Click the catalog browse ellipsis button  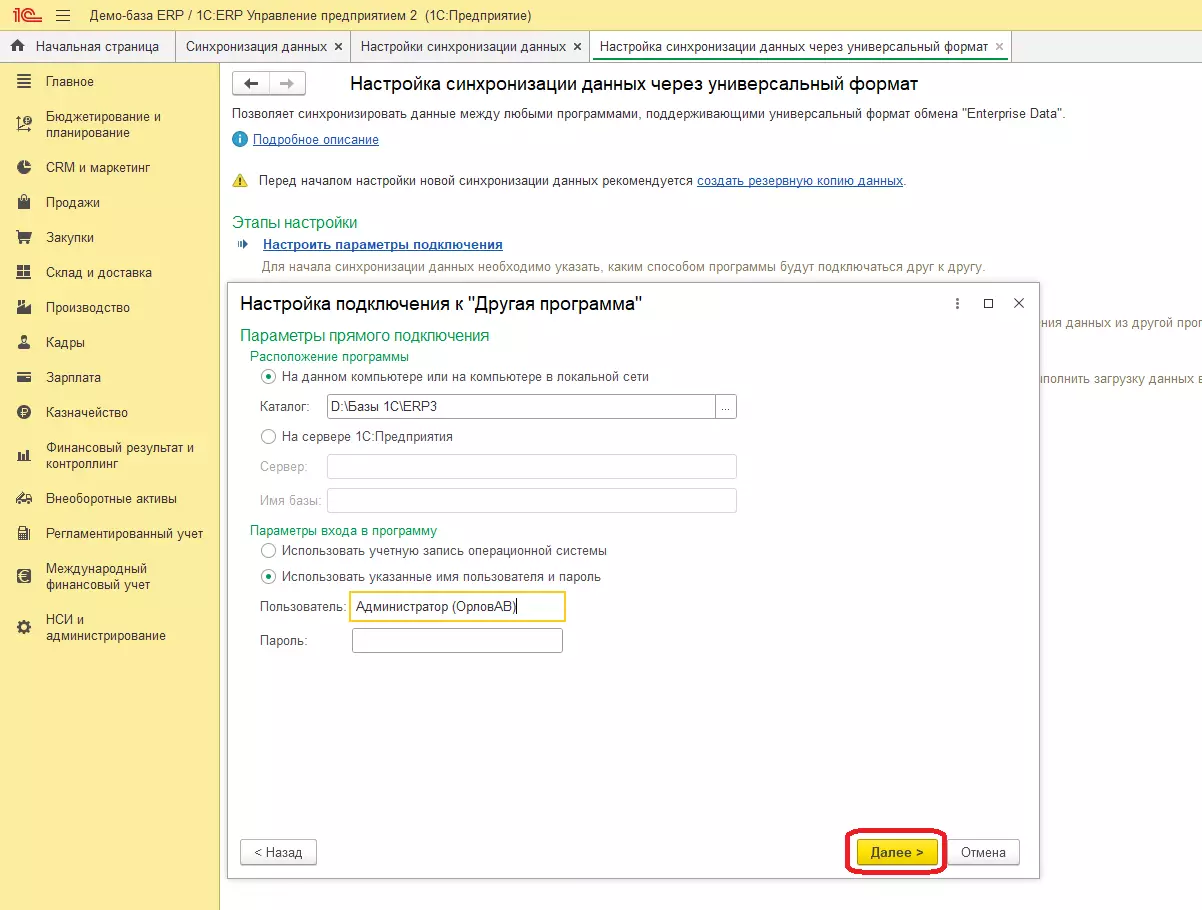point(726,407)
